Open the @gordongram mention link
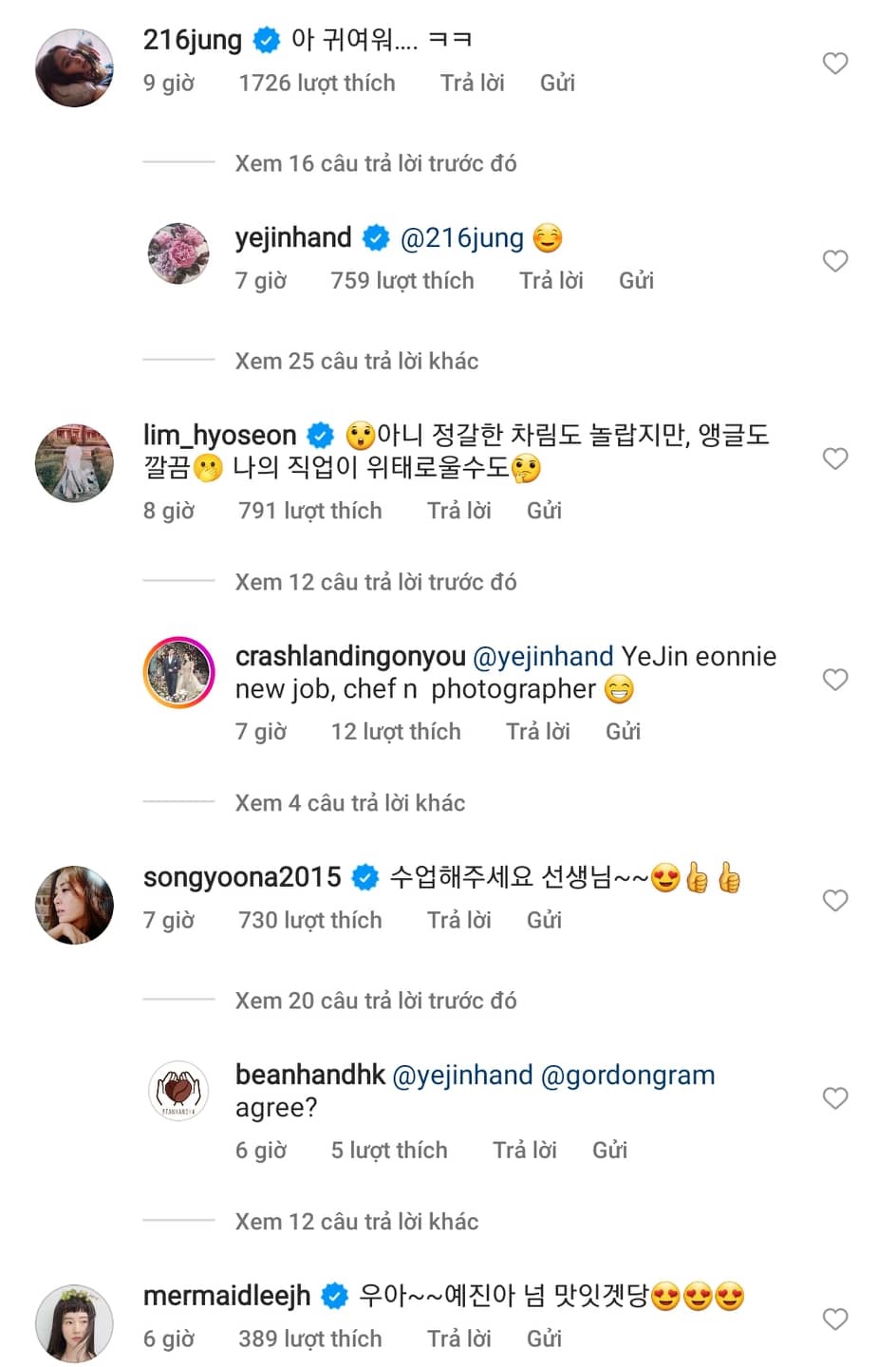The image size is (896, 1367). pos(627,1075)
